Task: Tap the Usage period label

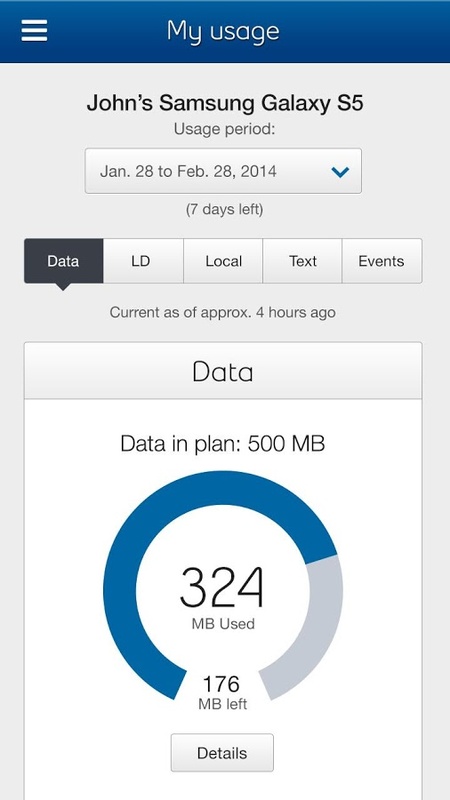Action: tap(224, 130)
